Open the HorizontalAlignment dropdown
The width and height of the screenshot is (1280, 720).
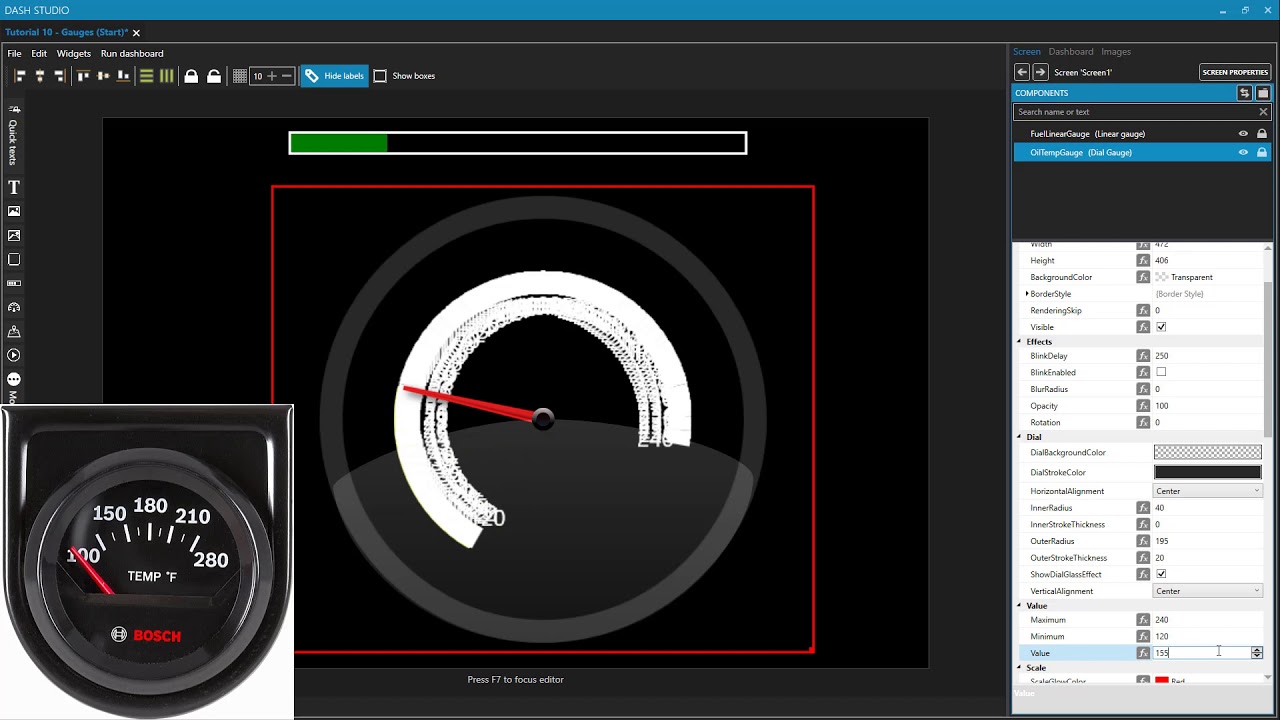tap(1208, 491)
